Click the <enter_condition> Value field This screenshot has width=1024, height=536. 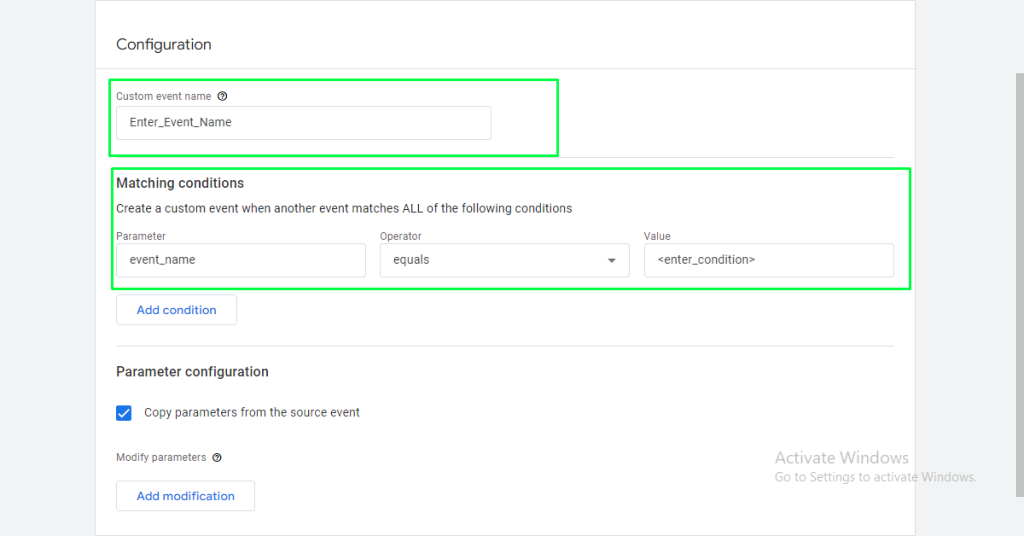pos(768,260)
